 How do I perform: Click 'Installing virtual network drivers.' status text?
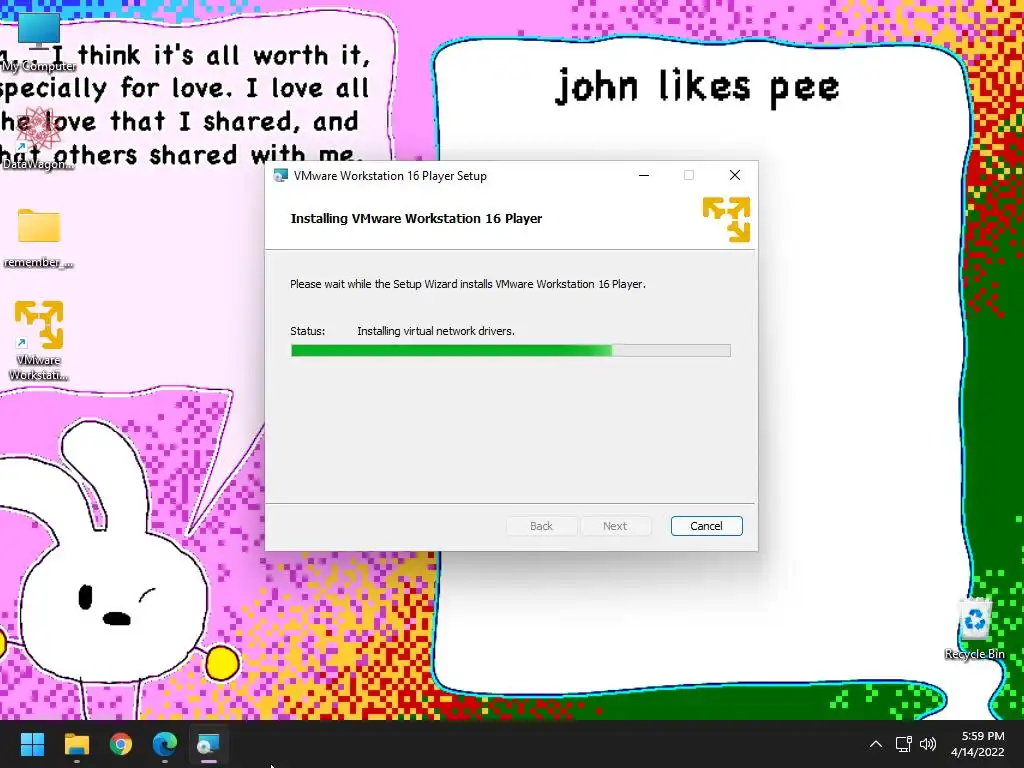click(x=436, y=331)
